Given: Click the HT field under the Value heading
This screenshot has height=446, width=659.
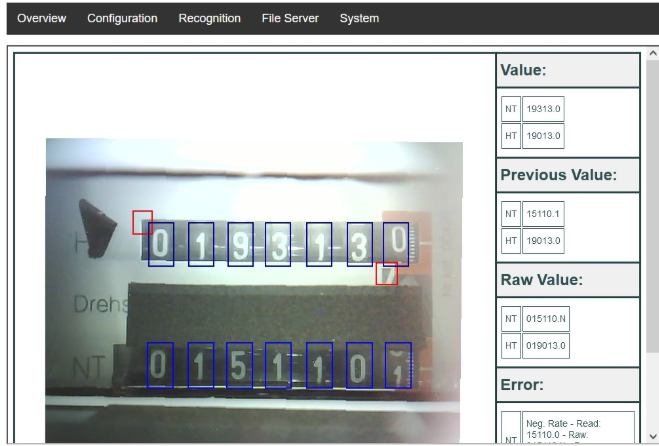Looking at the screenshot, I should pos(543,136).
